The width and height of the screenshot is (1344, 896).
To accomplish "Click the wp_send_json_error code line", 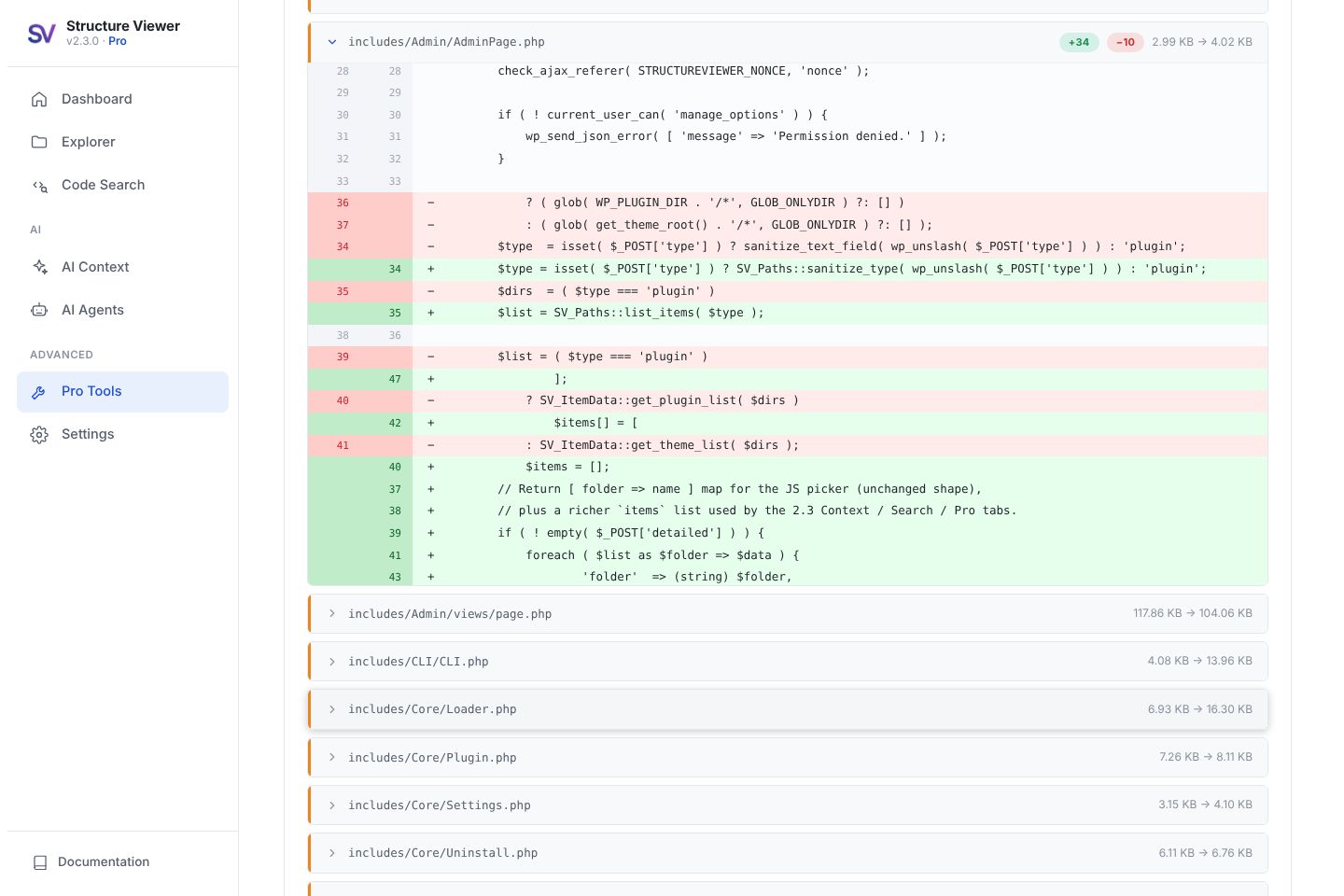I will [x=788, y=136].
